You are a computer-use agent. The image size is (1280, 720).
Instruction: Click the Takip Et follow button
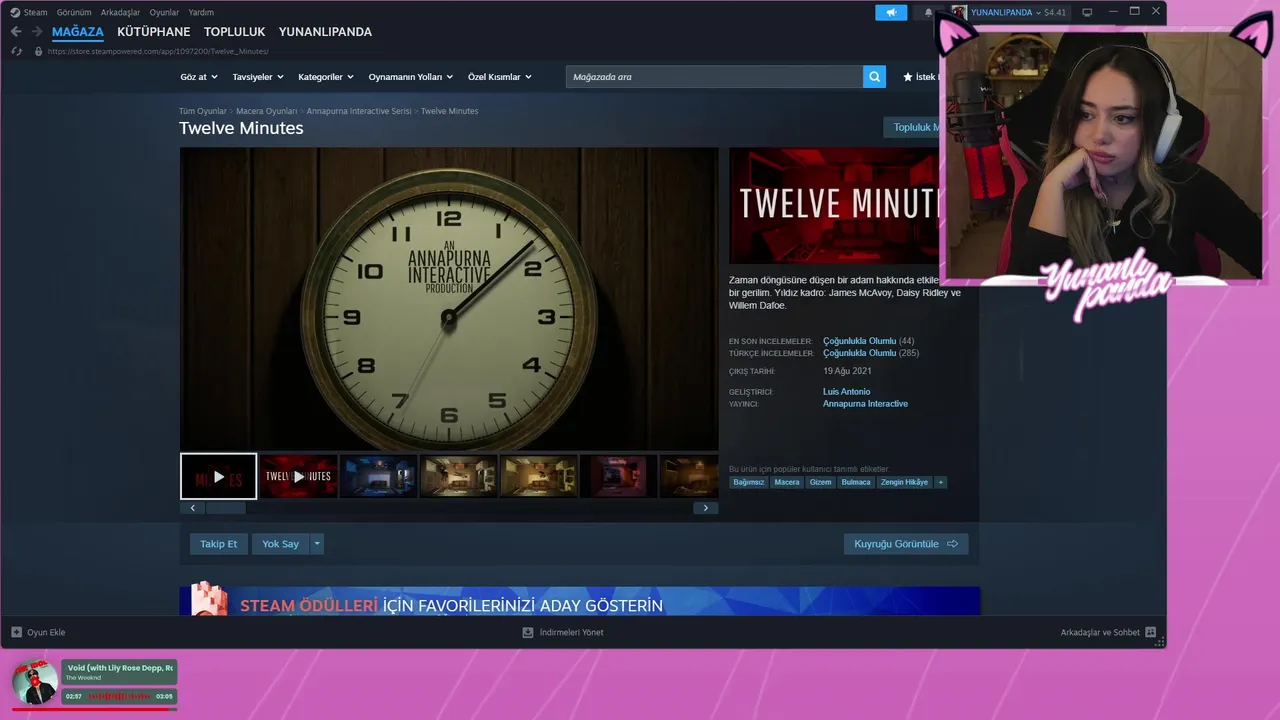pos(218,544)
